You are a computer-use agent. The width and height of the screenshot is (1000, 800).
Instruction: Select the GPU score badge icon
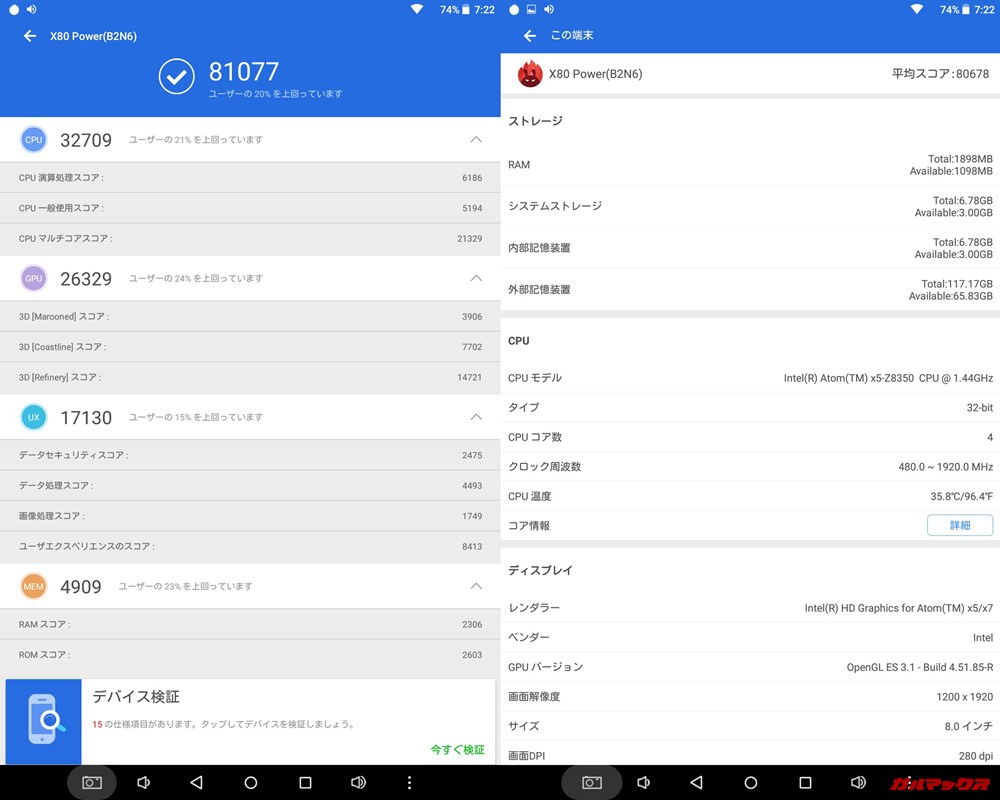click(x=33, y=278)
